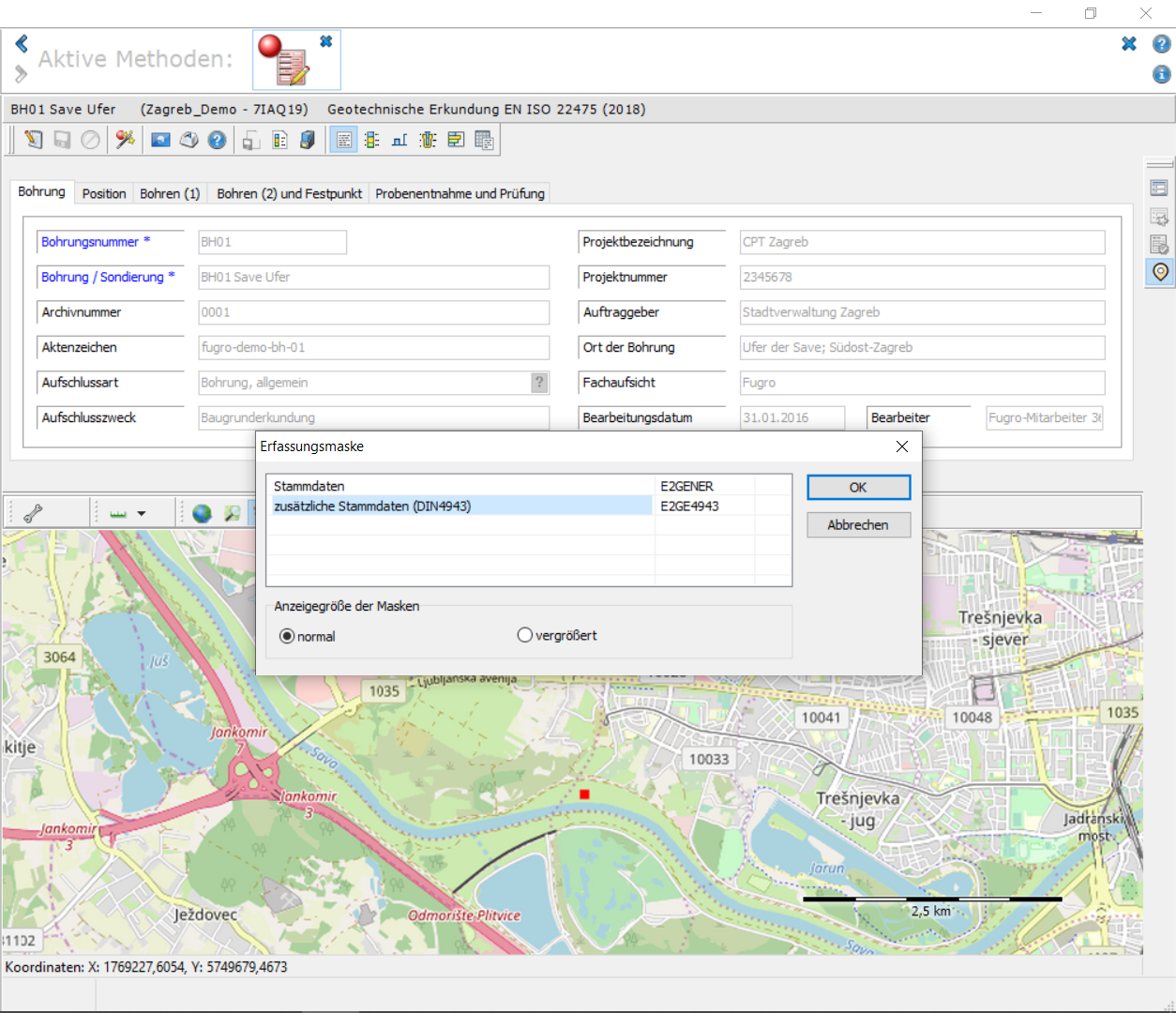Image resolution: width=1176 pixels, height=1013 pixels.
Task: Click the Bohrung / Sondierung input field
Action: pos(374,277)
